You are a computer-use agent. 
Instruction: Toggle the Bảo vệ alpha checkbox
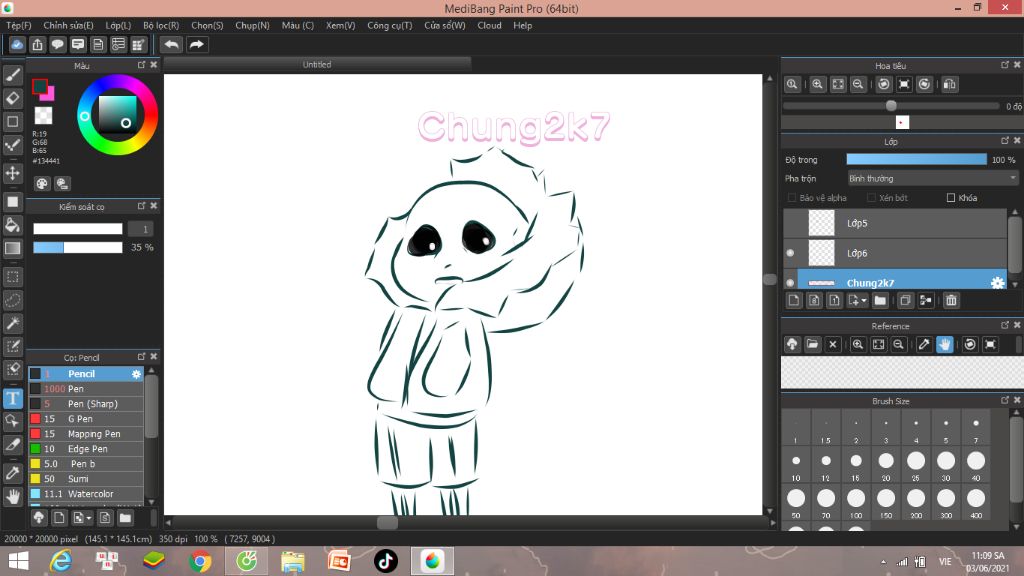pyautogui.click(x=792, y=198)
